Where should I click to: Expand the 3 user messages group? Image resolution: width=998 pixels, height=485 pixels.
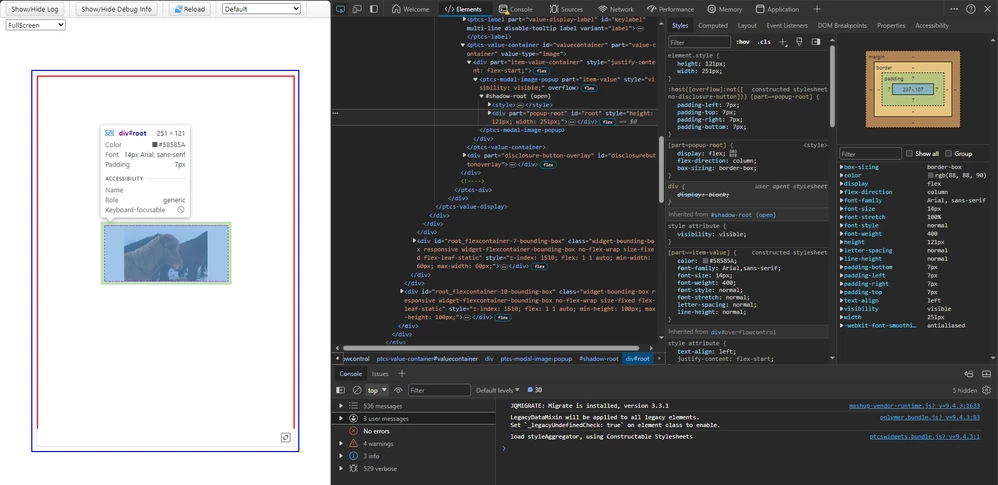click(x=341, y=419)
